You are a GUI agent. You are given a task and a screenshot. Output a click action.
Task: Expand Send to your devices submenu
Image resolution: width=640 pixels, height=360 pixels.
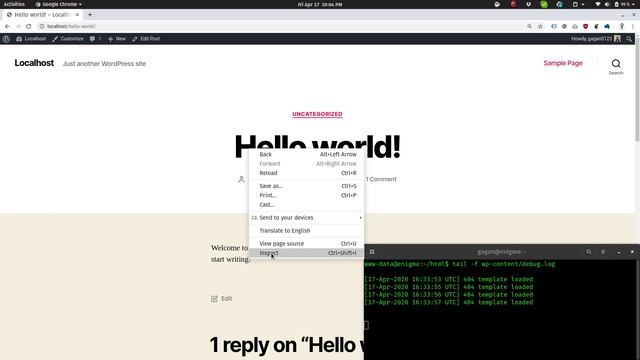tap(307, 218)
